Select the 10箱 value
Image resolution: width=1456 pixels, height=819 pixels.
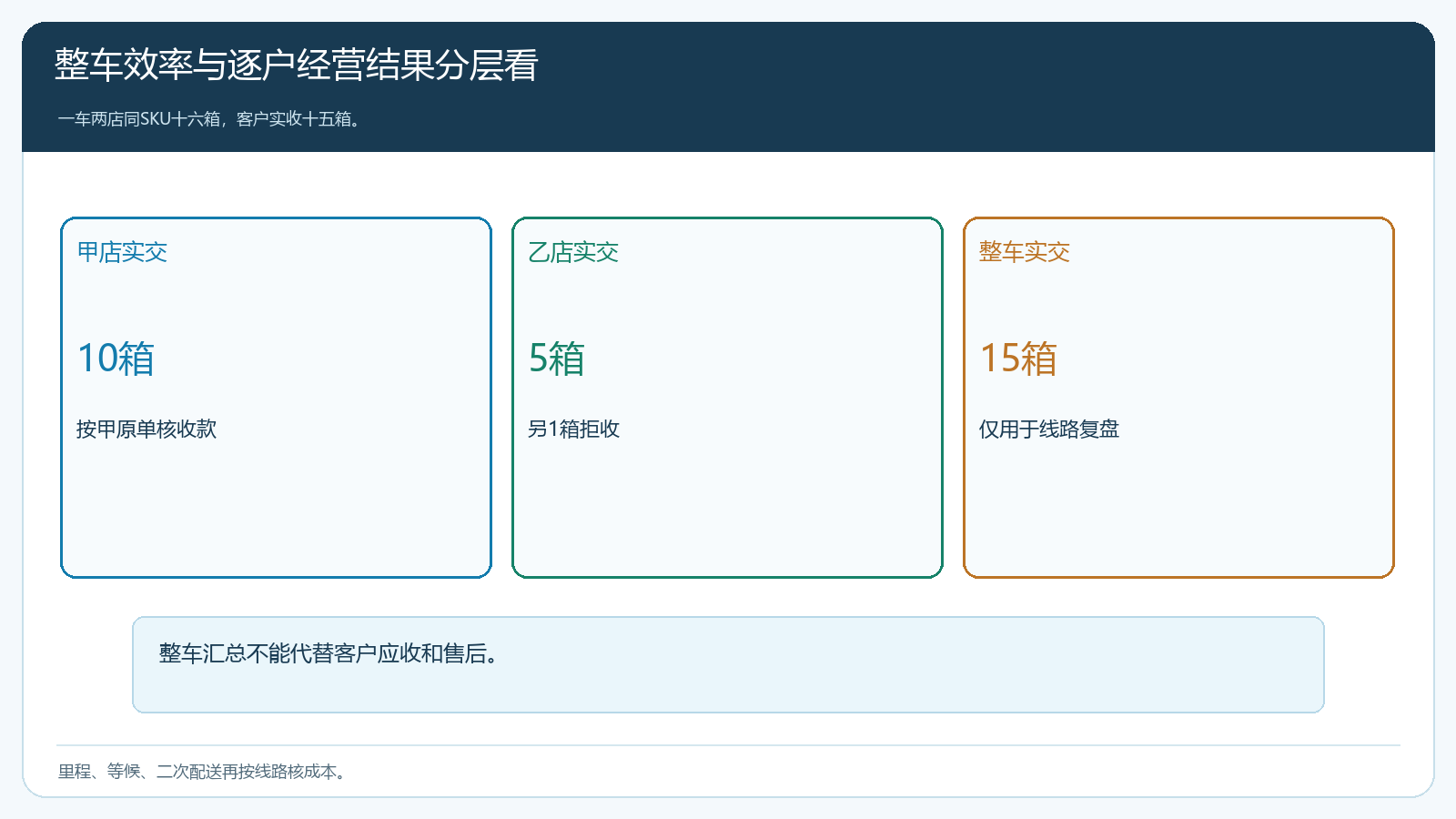116,359
